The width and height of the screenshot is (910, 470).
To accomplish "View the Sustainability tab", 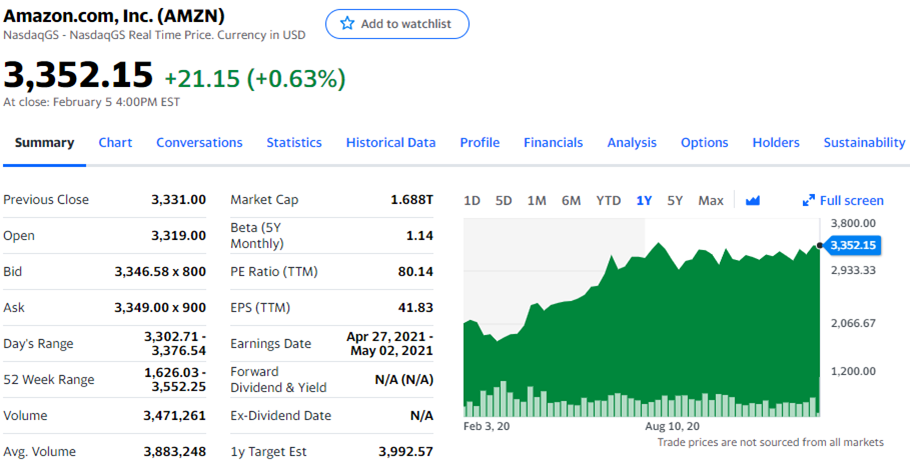I will pyautogui.click(x=864, y=143).
